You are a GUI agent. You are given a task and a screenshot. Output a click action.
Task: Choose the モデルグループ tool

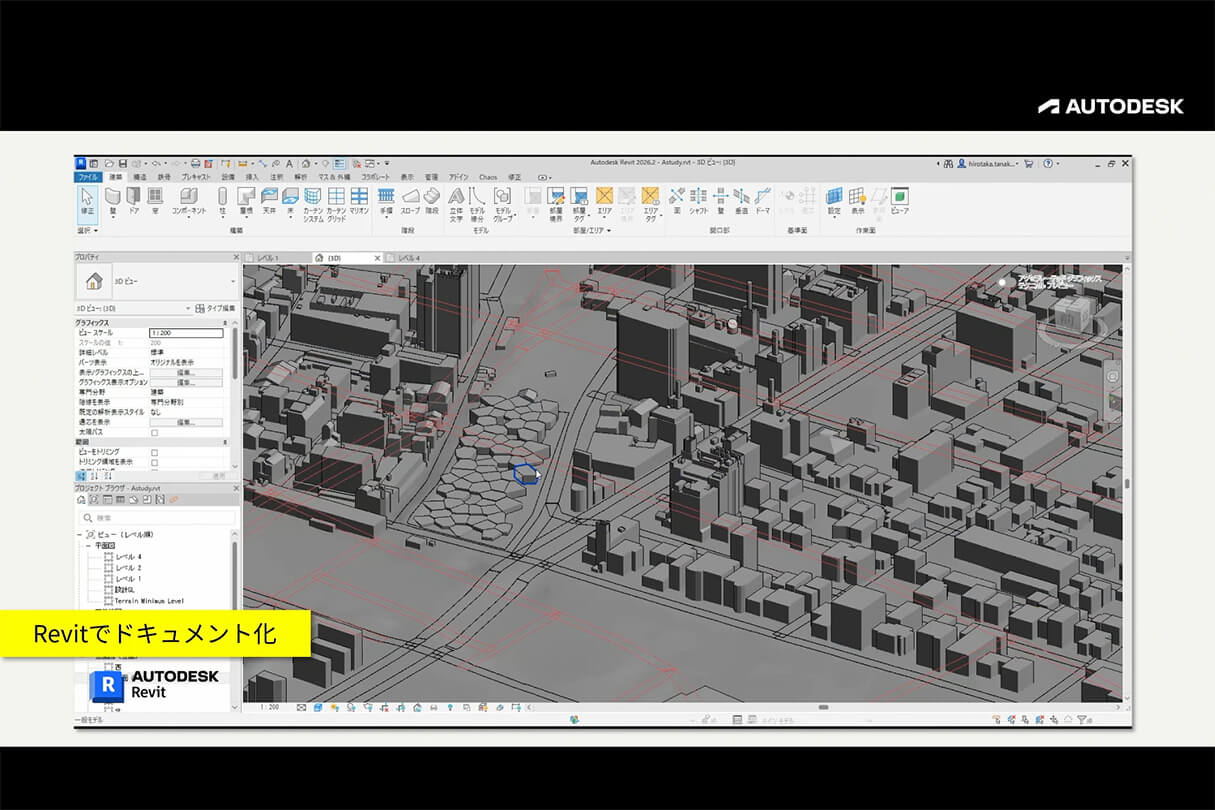point(502,203)
